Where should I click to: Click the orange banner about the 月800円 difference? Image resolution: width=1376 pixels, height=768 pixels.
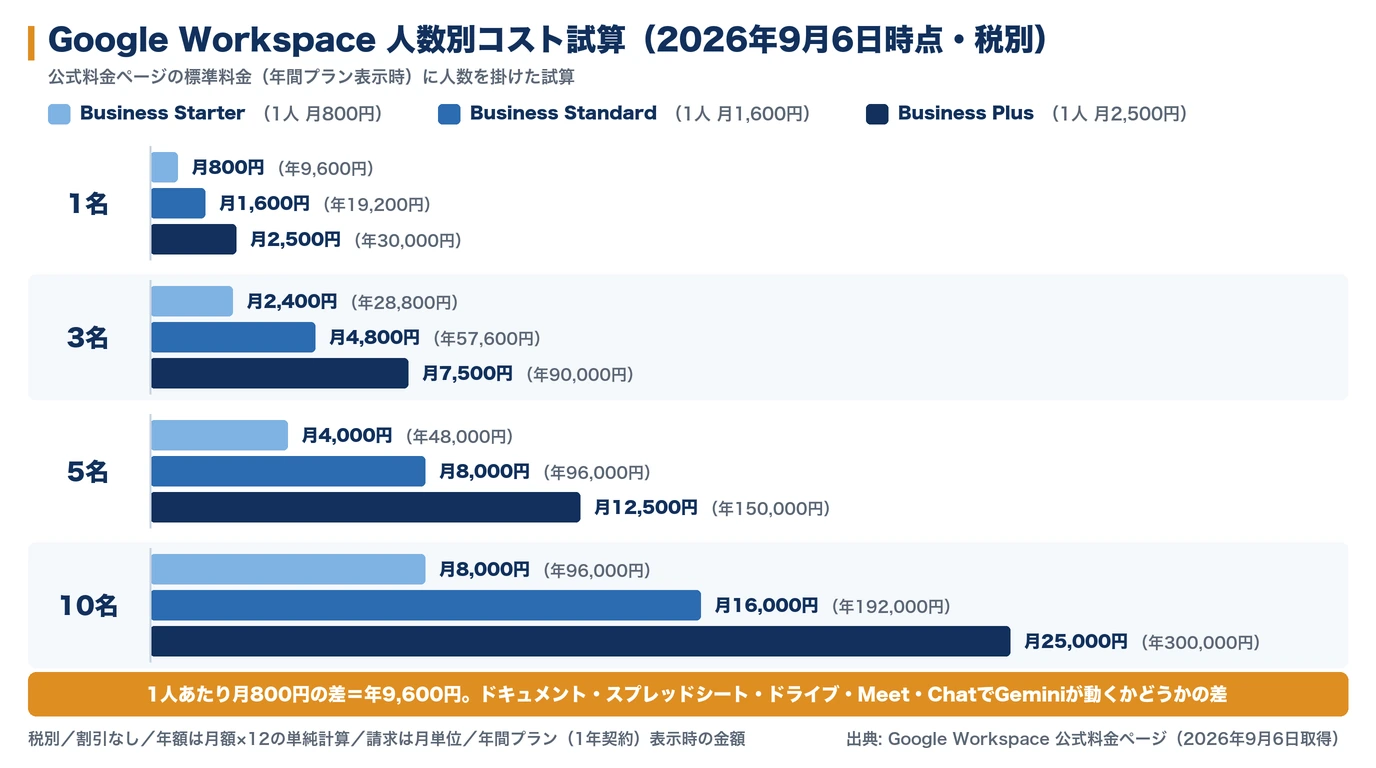[x=688, y=694]
